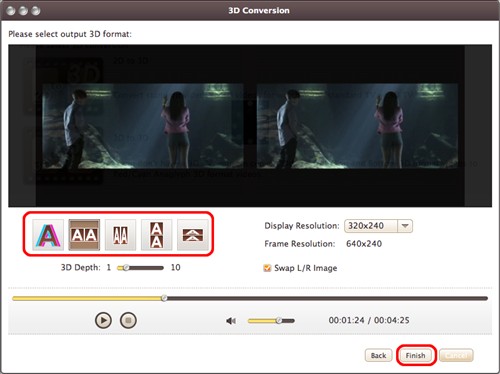The height and width of the screenshot is (374, 500).
Task: Click the Cancel button
Action: [x=456, y=355]
